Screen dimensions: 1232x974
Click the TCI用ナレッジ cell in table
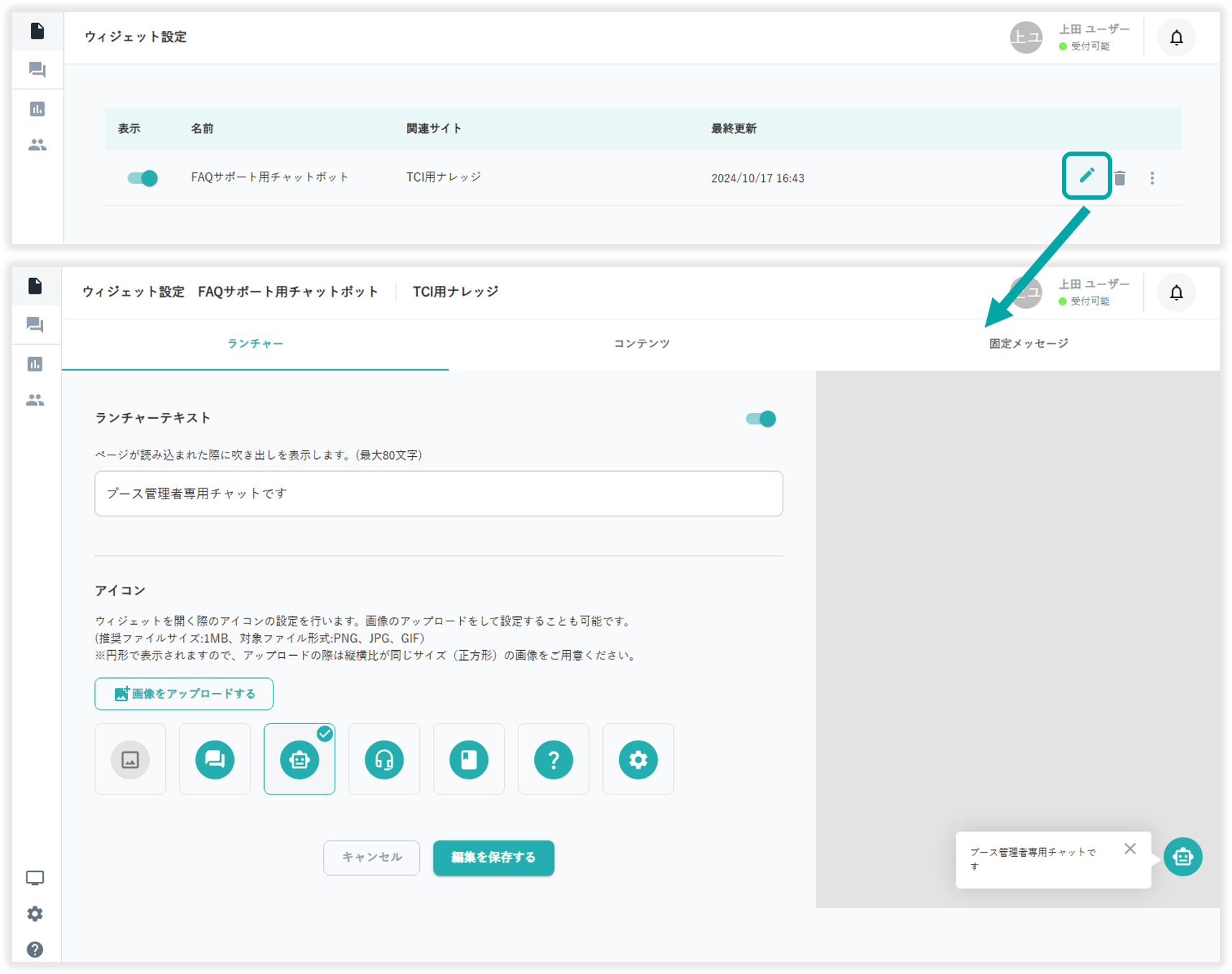click(x=444, y=177)
